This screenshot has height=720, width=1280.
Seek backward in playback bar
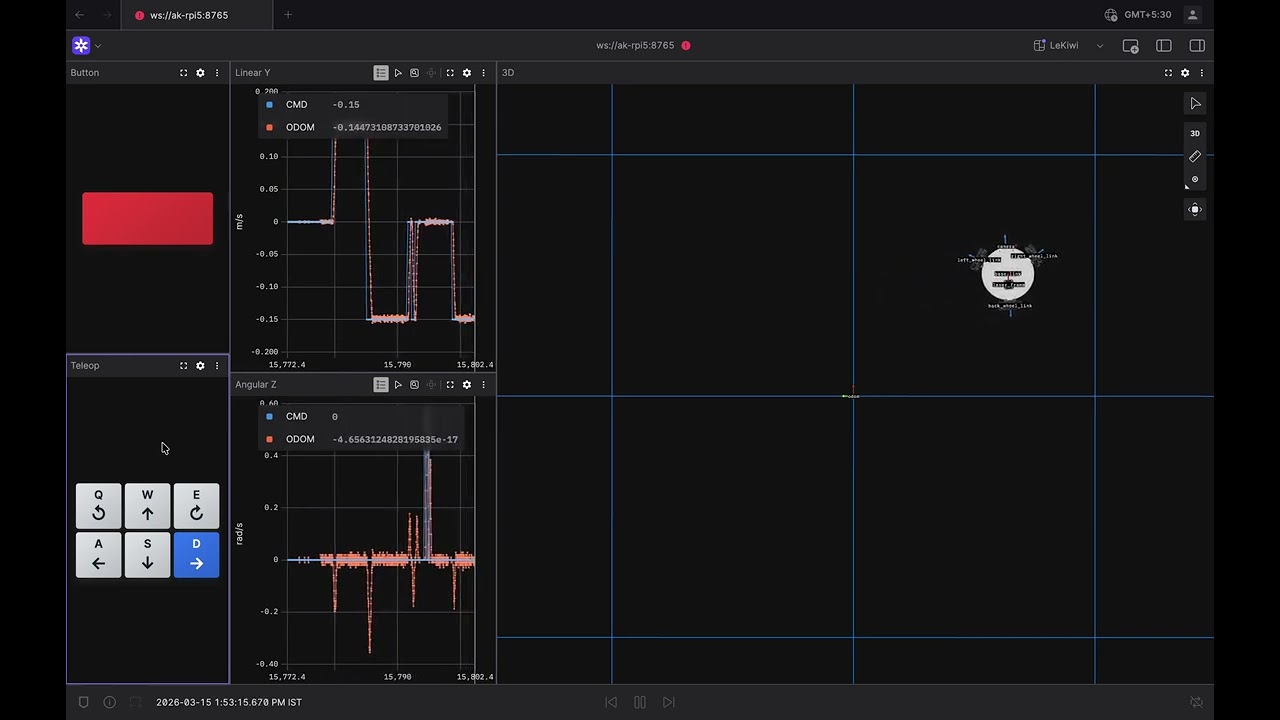[x=611, y=702]
